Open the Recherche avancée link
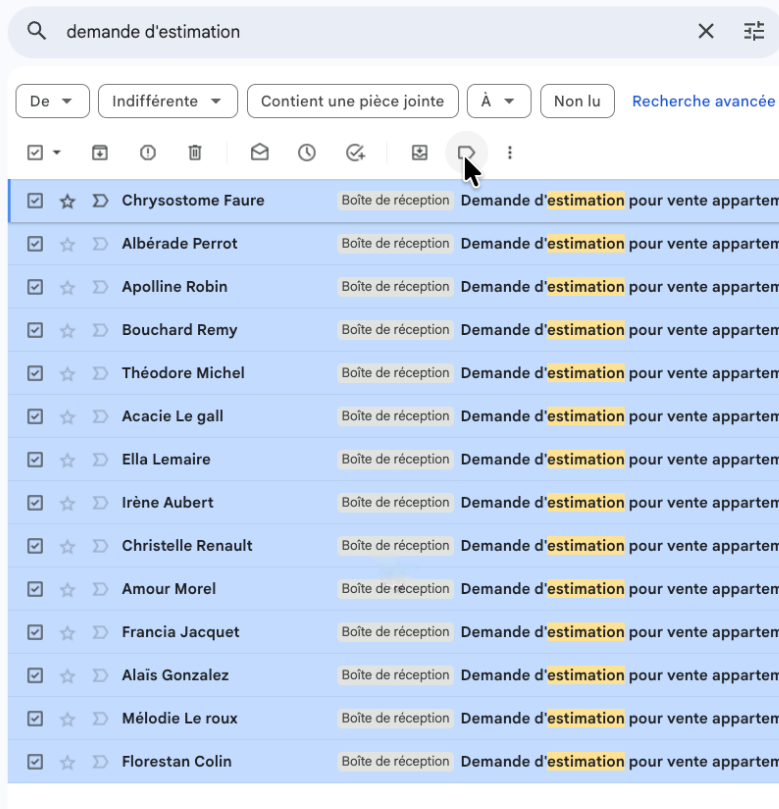Viewport: 779px width, 809px height. tap(703, 101)
